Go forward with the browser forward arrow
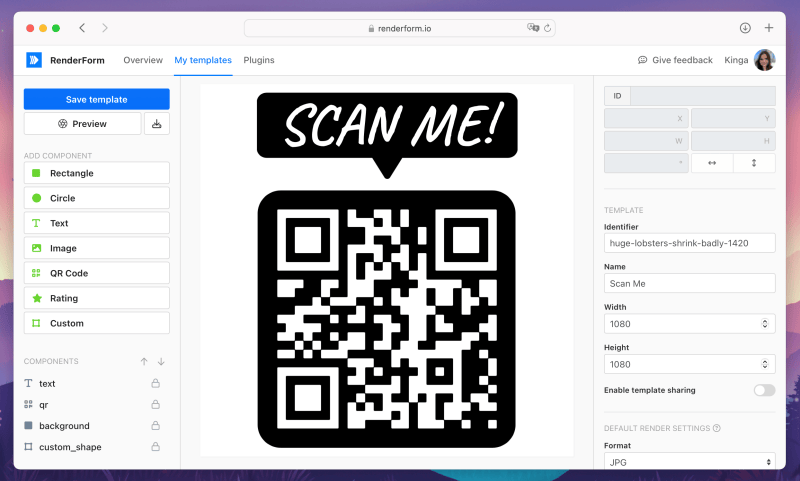Screen dimensions: 800x481 tap(105, 28)
